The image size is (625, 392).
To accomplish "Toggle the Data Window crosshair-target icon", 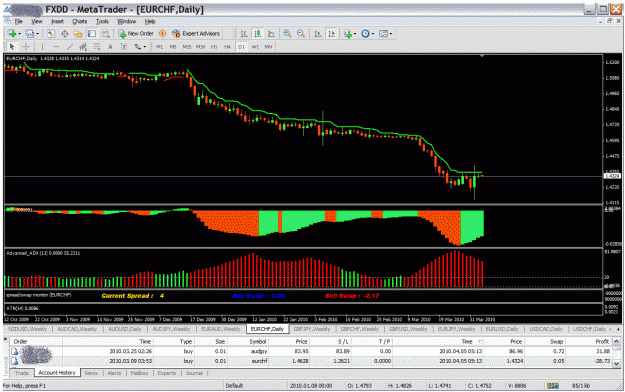I will pyautogui.click(x=64, y=34).
